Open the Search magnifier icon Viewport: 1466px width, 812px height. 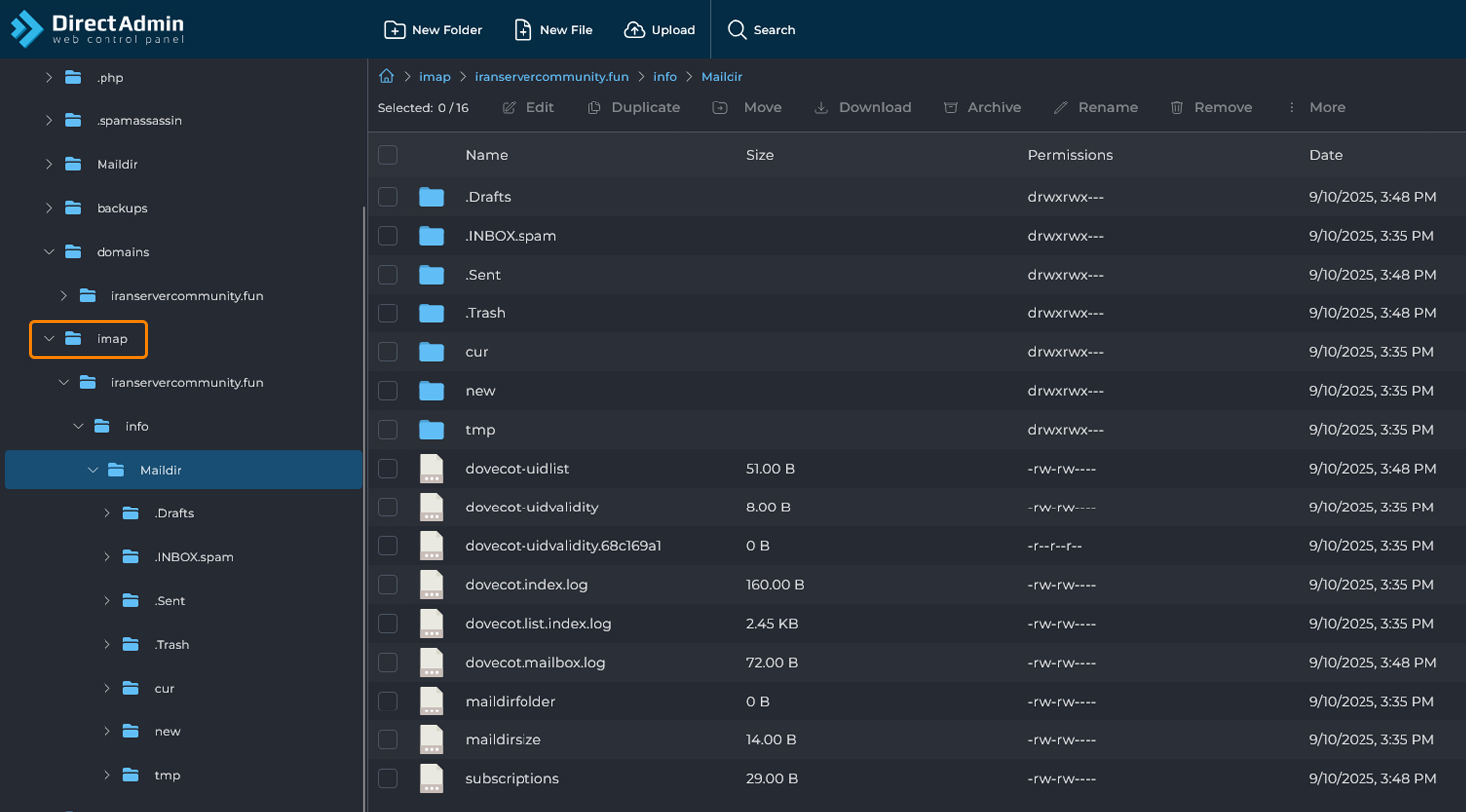pyautogui.click(x=736, y=30)
